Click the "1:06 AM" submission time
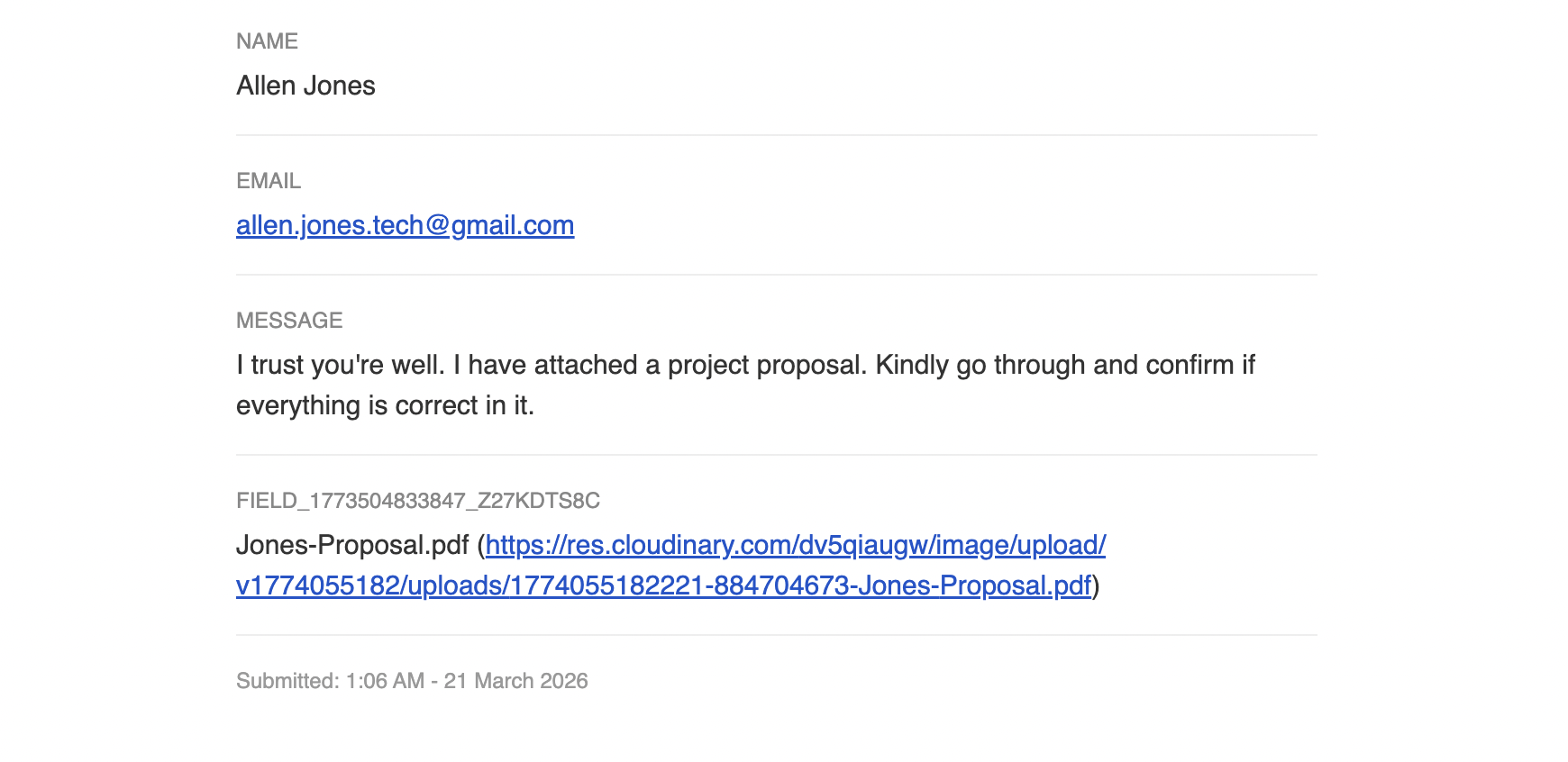The height and width of the screenshot is (762, 1568). (x=385, y=681)
